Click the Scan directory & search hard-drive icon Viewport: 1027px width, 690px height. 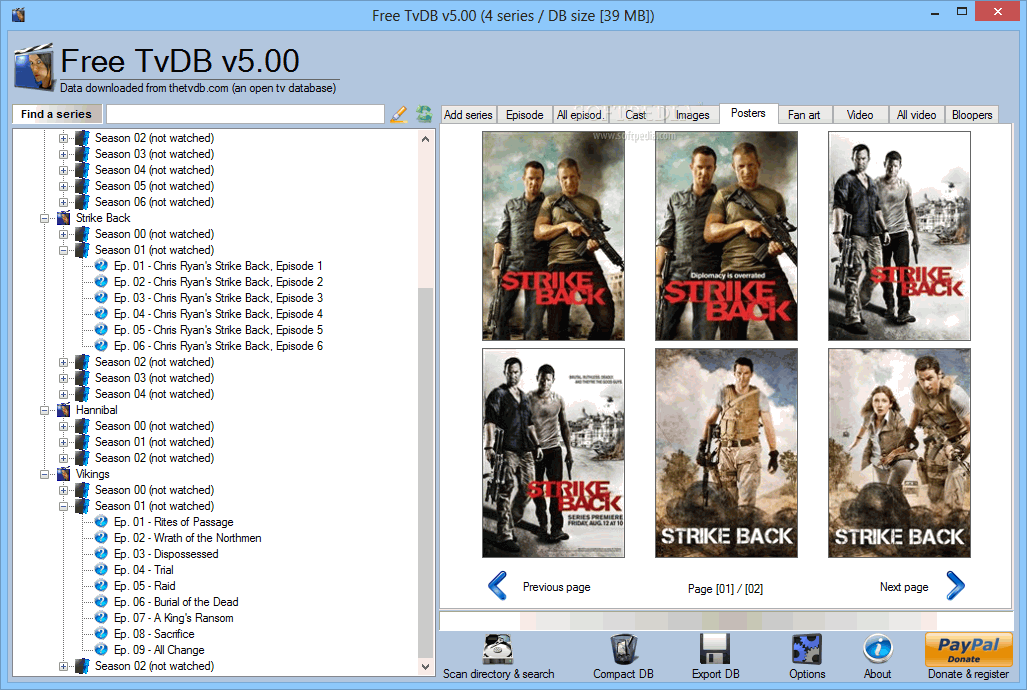[498, 649]
